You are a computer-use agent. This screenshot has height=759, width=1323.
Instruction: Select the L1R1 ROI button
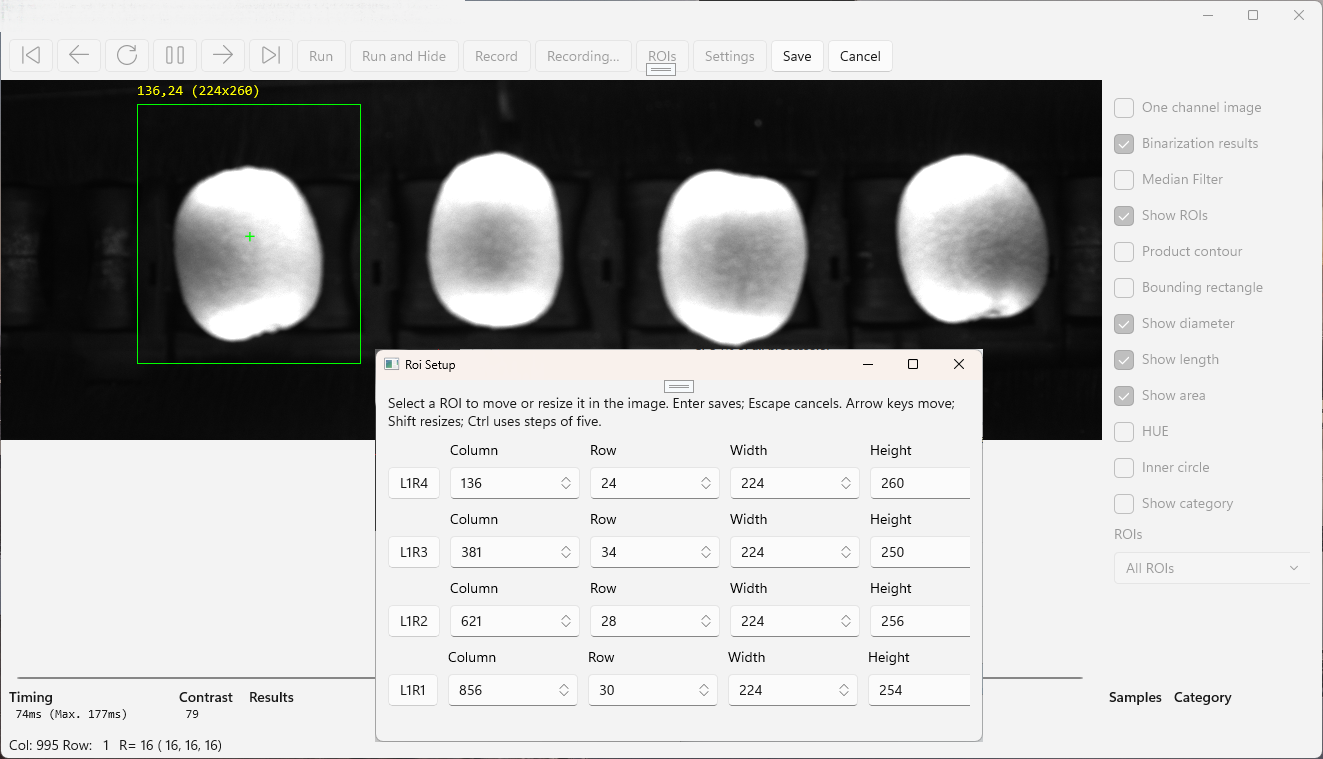(413, 690)
